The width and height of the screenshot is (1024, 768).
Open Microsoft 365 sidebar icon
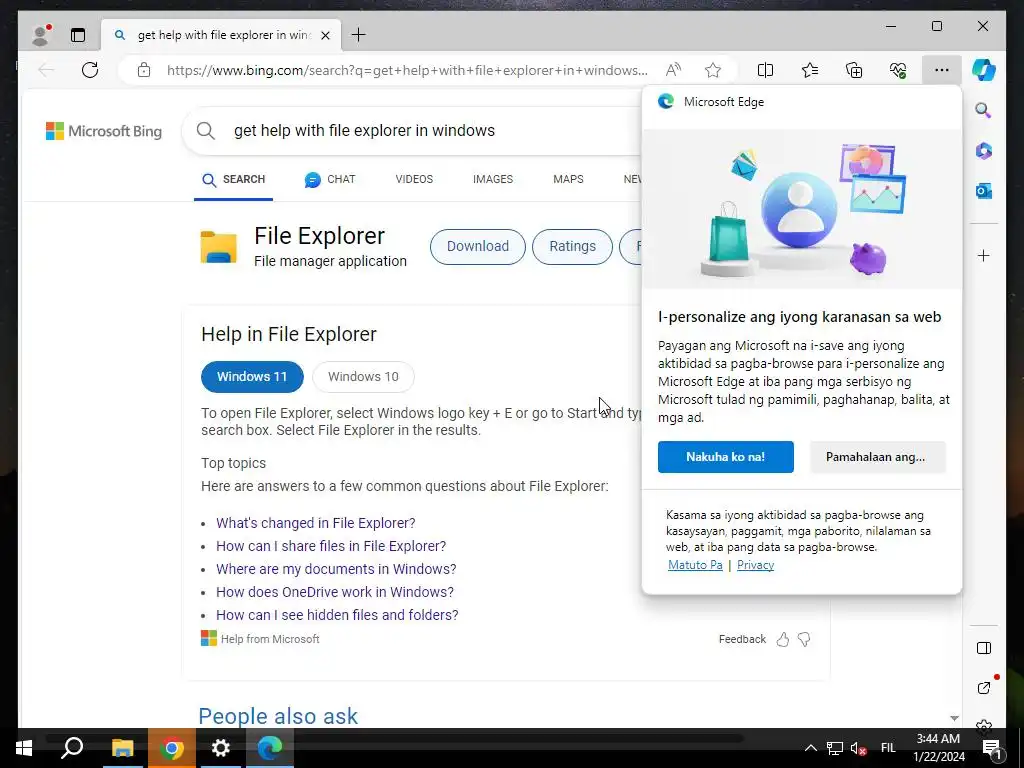tap(984, 151)
